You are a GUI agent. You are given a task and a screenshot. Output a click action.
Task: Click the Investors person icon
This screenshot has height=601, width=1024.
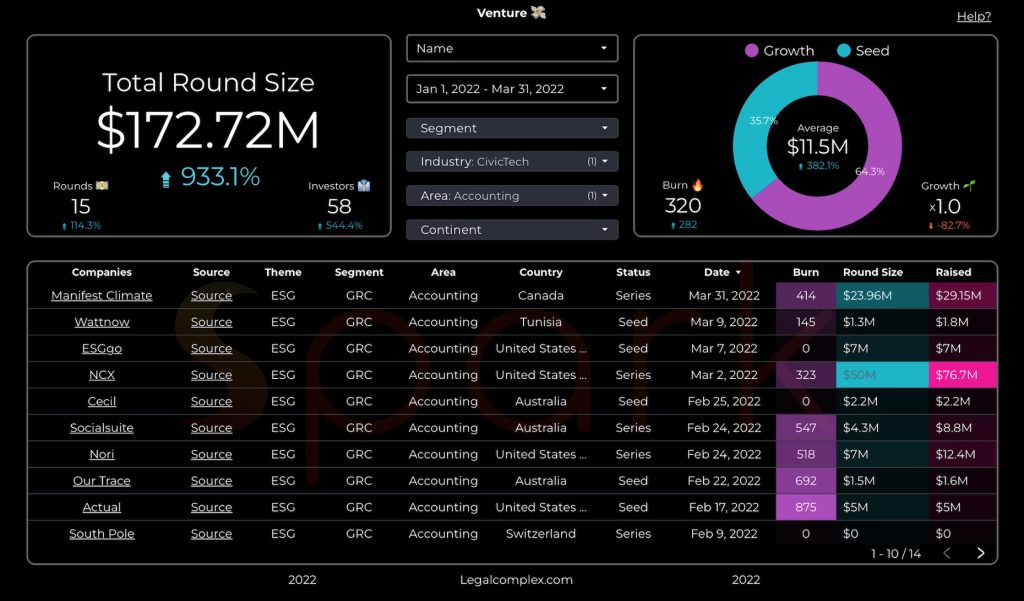[x=364, y=186]
